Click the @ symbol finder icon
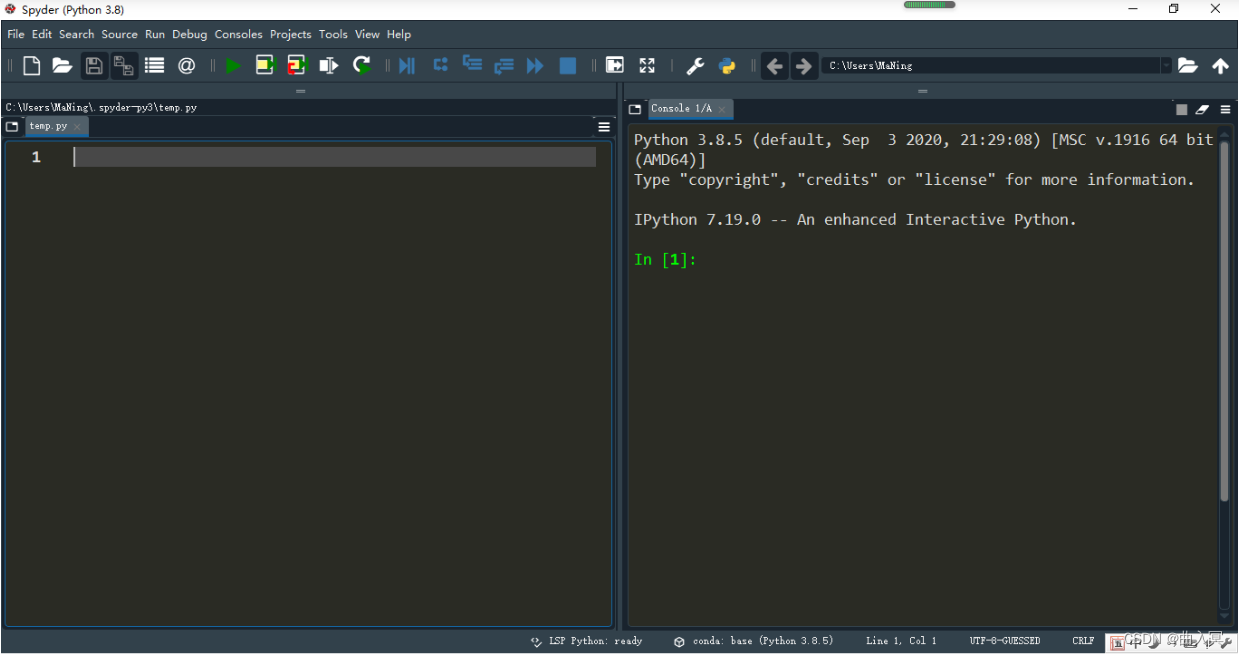The height and width of the screenshot is (656, 1239). coord(186,66)
